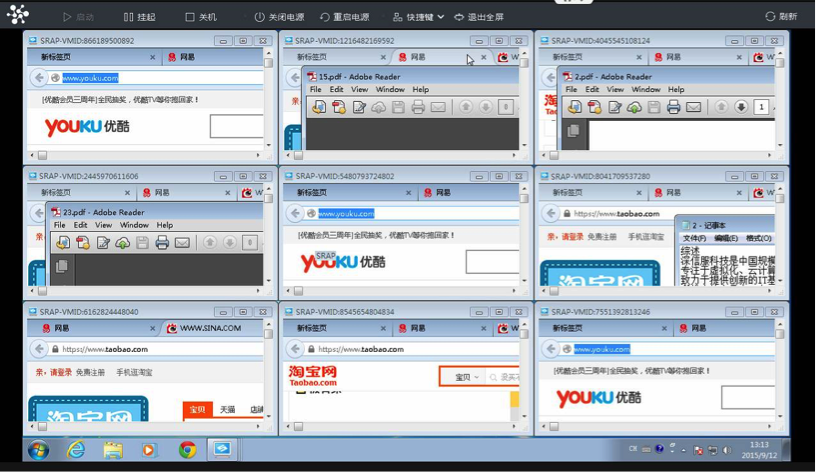
Task: Click the YOUKU 优酷 logo in VM 7551392813246
Action: click(x=598, y=398)
